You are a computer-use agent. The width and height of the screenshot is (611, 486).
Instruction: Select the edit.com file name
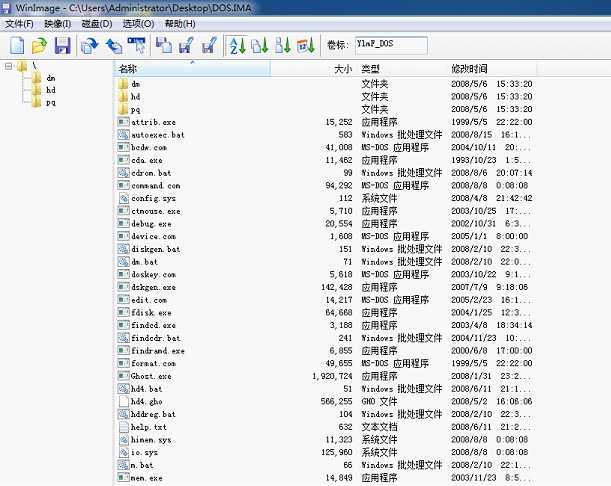point(149,300)
